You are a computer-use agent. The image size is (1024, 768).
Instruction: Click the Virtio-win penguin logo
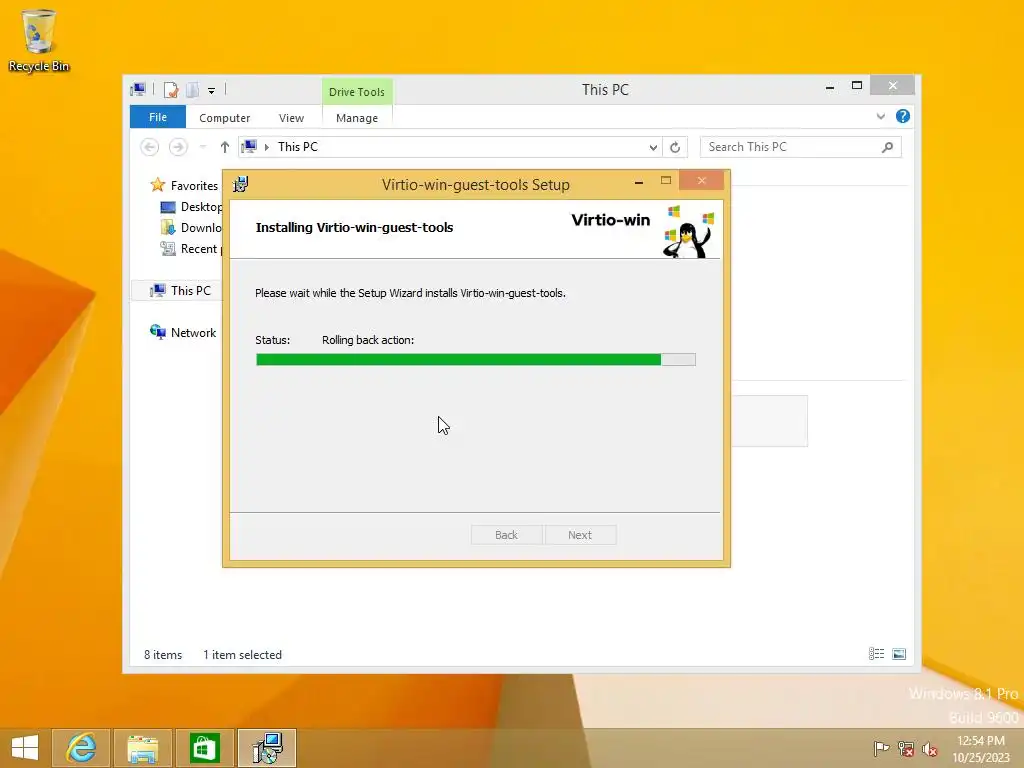coord(688,232)
